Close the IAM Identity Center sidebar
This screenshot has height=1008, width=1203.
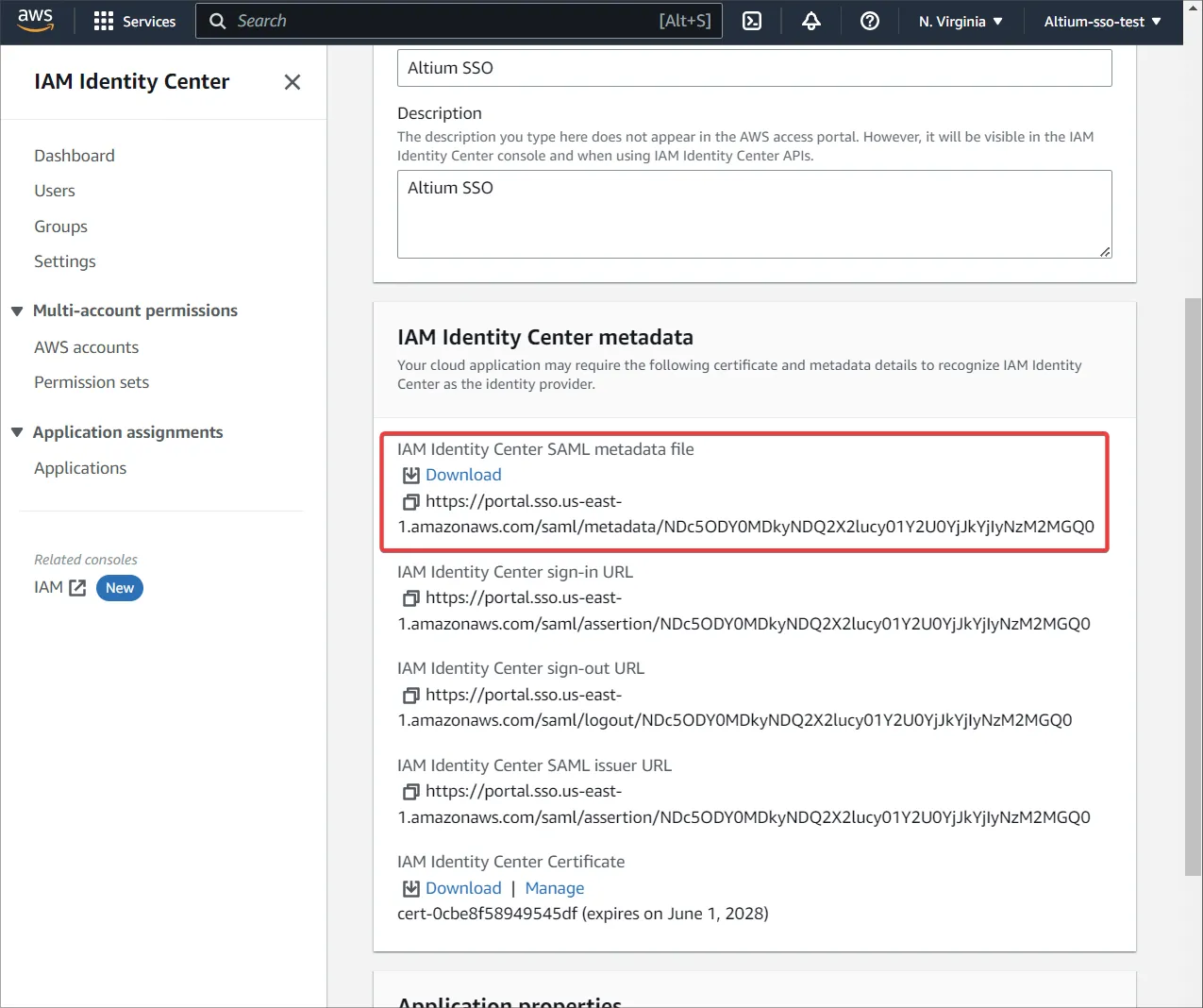pos(292,82)
